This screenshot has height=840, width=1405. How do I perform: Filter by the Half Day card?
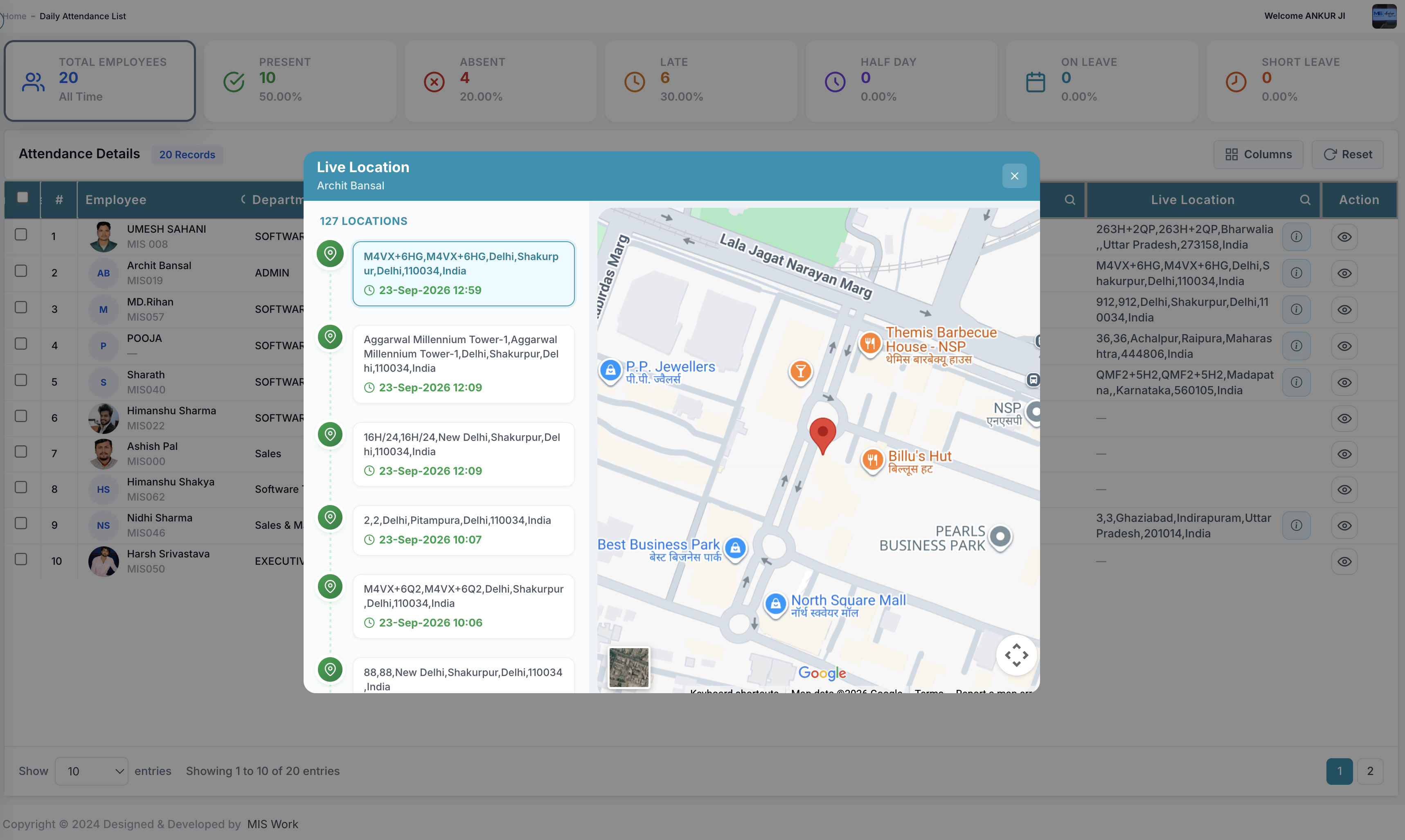pos(902,81)
